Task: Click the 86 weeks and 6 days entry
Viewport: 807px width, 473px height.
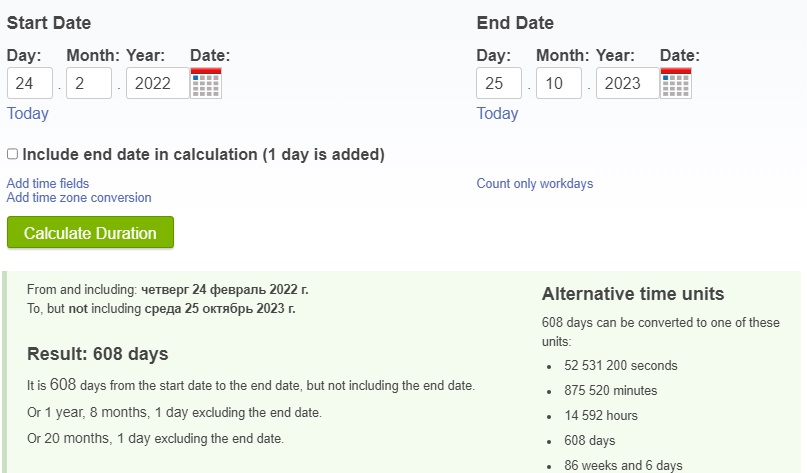Action: pyautogui.click(x=623, y=465)
